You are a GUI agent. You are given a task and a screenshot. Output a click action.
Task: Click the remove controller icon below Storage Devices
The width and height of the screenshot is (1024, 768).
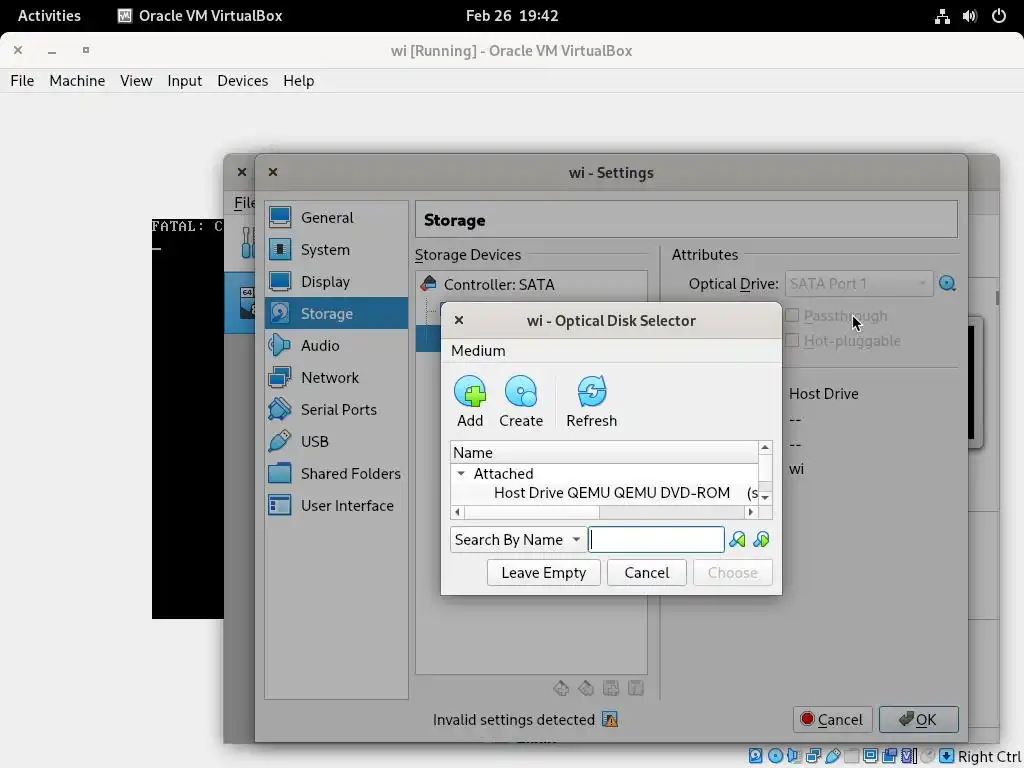tap(586, 688)
